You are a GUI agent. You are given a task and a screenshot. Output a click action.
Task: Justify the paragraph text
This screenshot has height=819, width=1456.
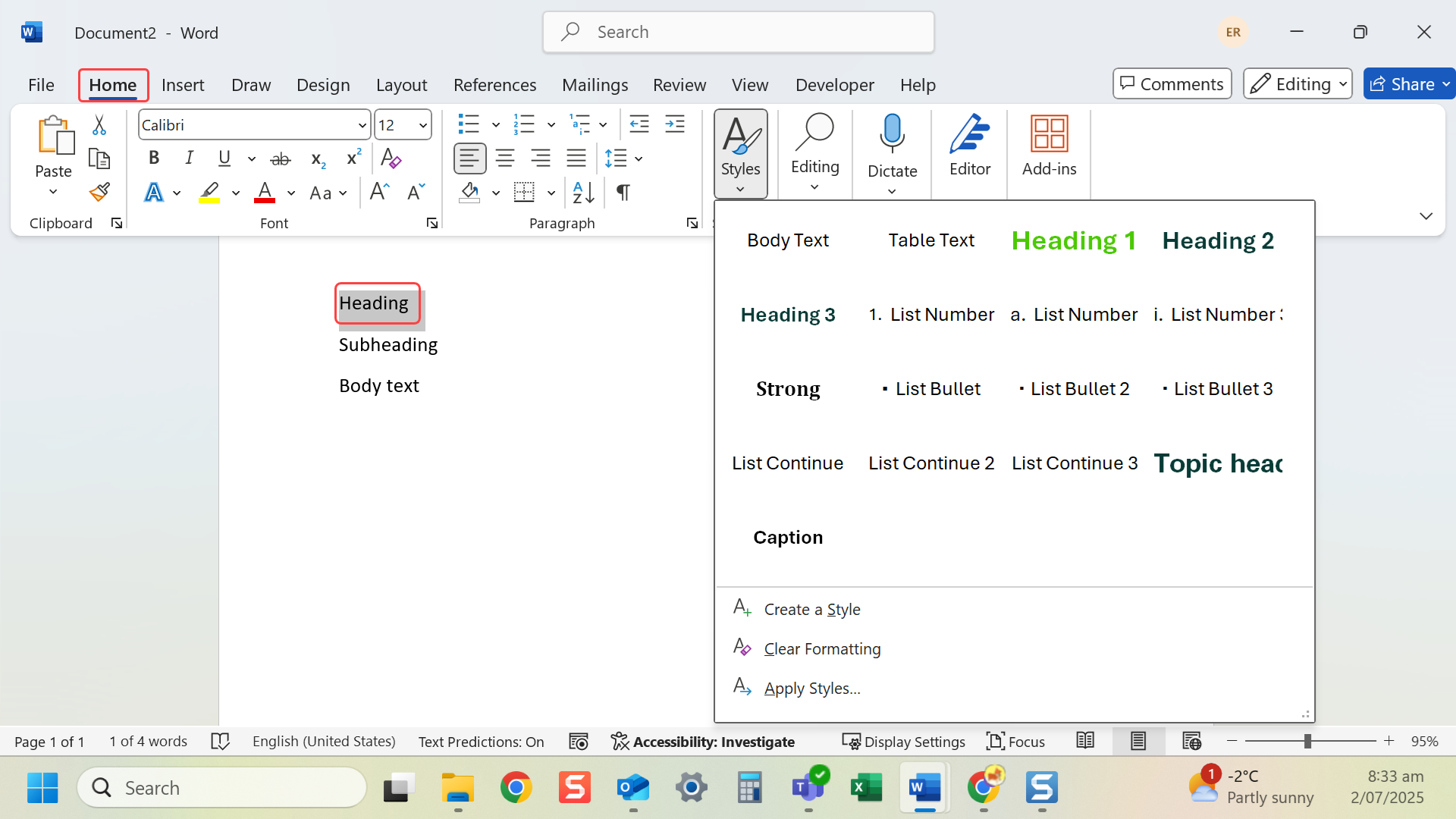[x=576, y=158]
